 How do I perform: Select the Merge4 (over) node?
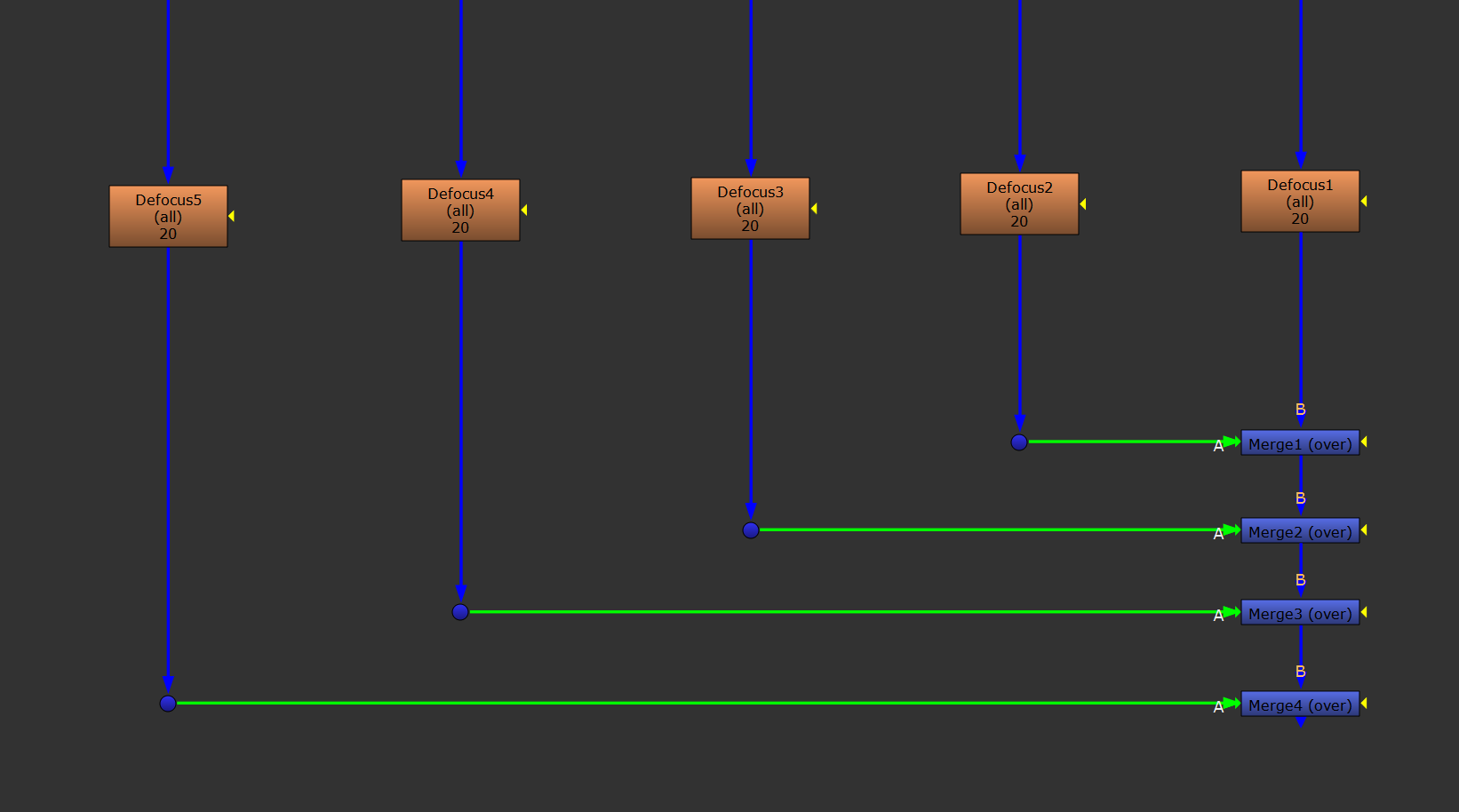click(1300, 704)
